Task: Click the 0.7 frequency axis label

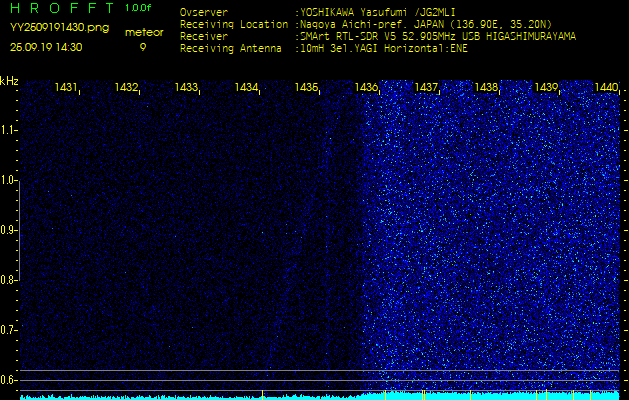Action: 8,330
